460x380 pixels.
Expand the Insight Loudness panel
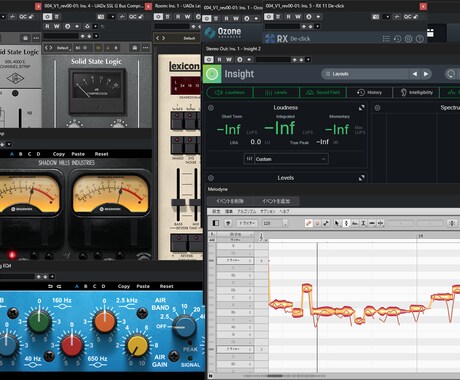[x=362, y=108]
